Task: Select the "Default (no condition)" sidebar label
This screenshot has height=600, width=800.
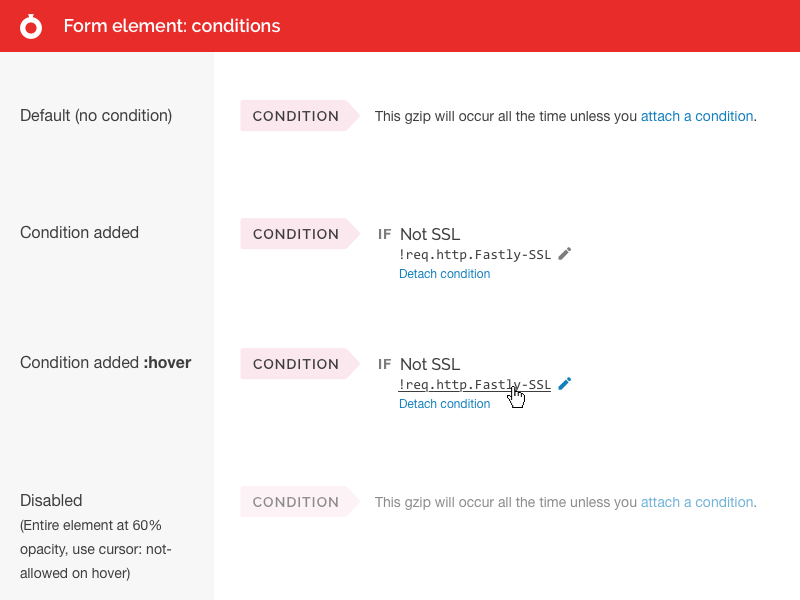Action: (96, 116)
